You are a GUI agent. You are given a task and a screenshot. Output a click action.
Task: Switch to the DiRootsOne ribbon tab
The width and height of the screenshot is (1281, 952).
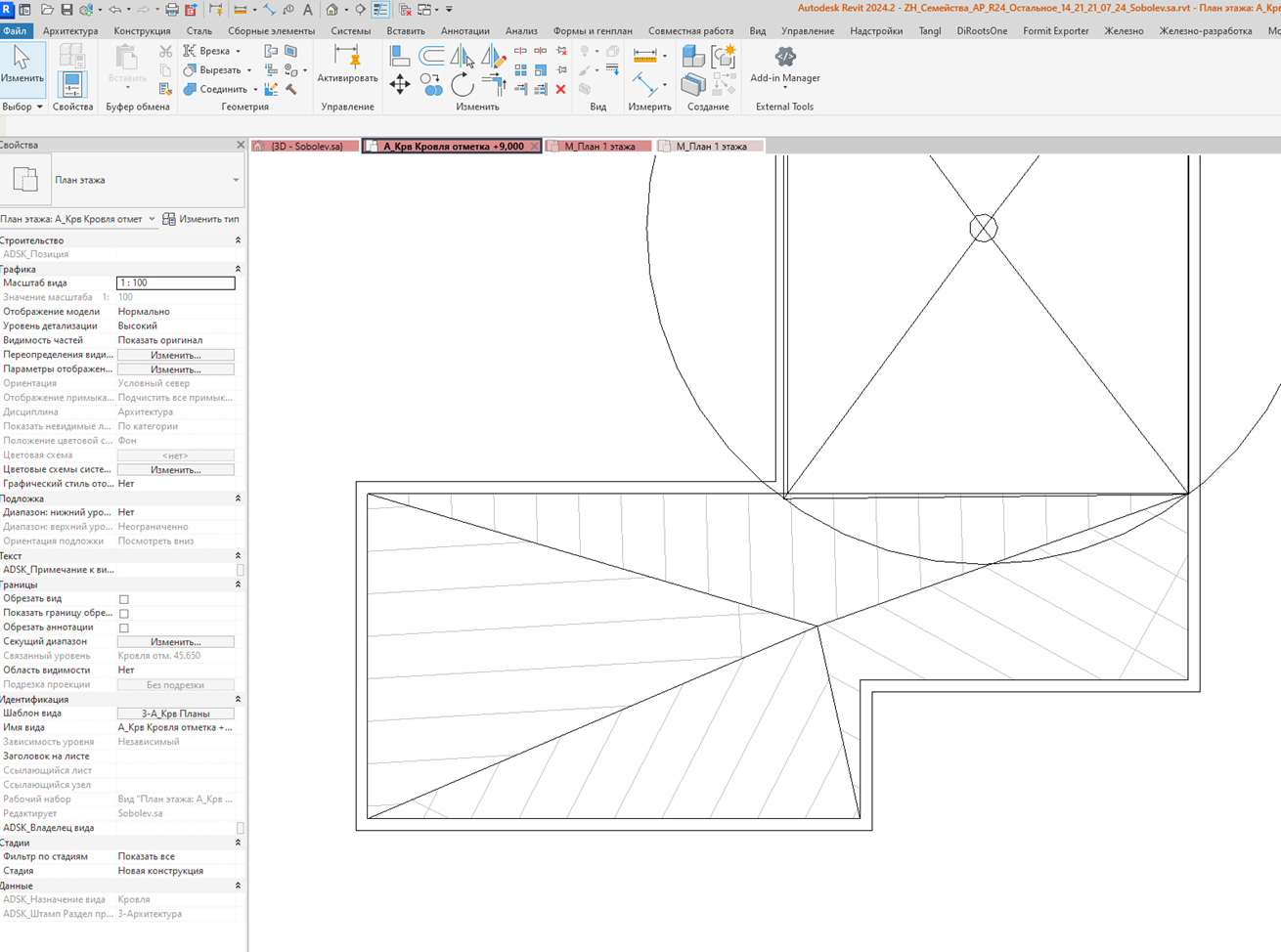tap(982, 31)
